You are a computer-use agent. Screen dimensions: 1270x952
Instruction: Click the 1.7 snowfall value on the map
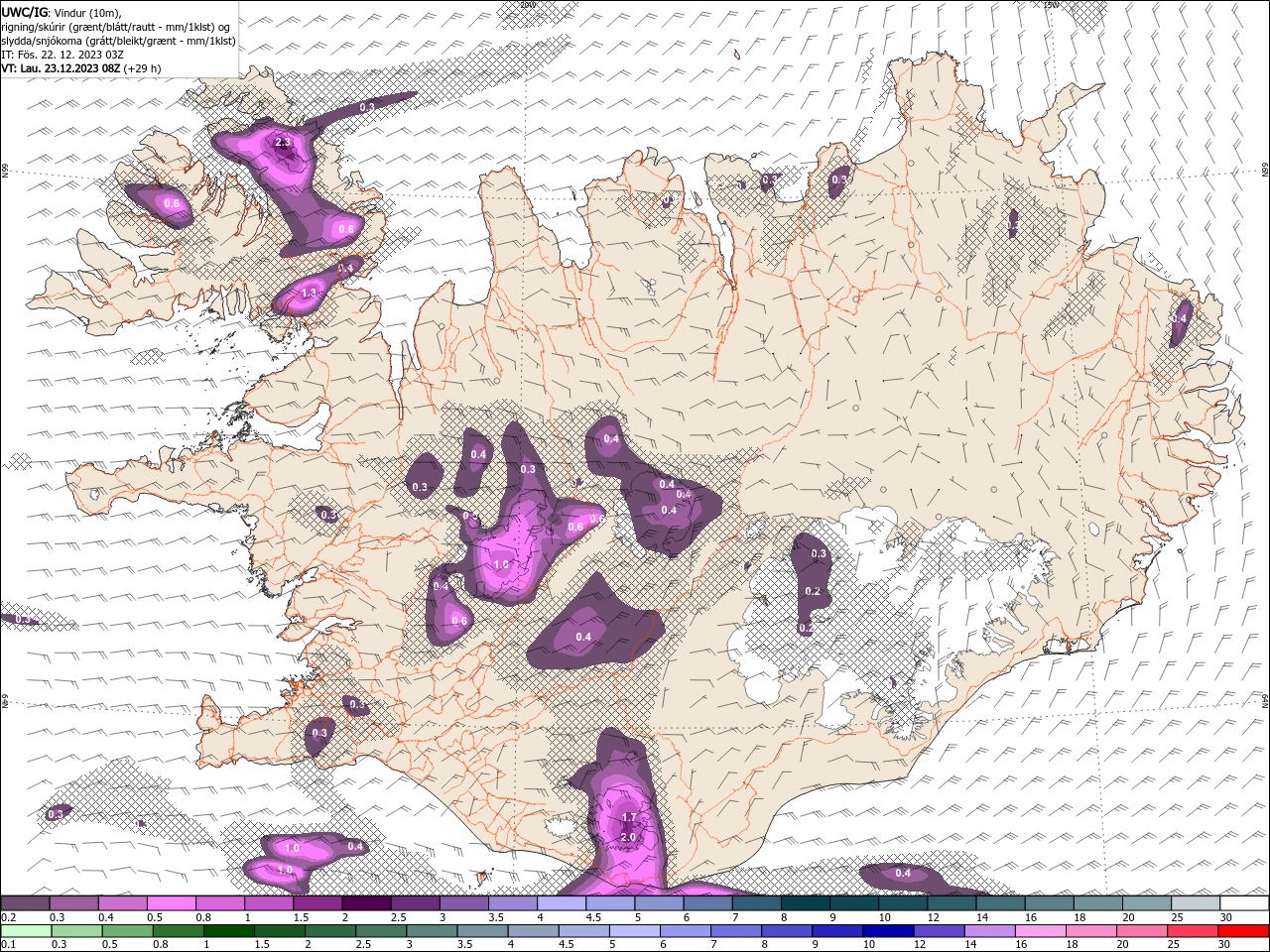pos(629,818)
